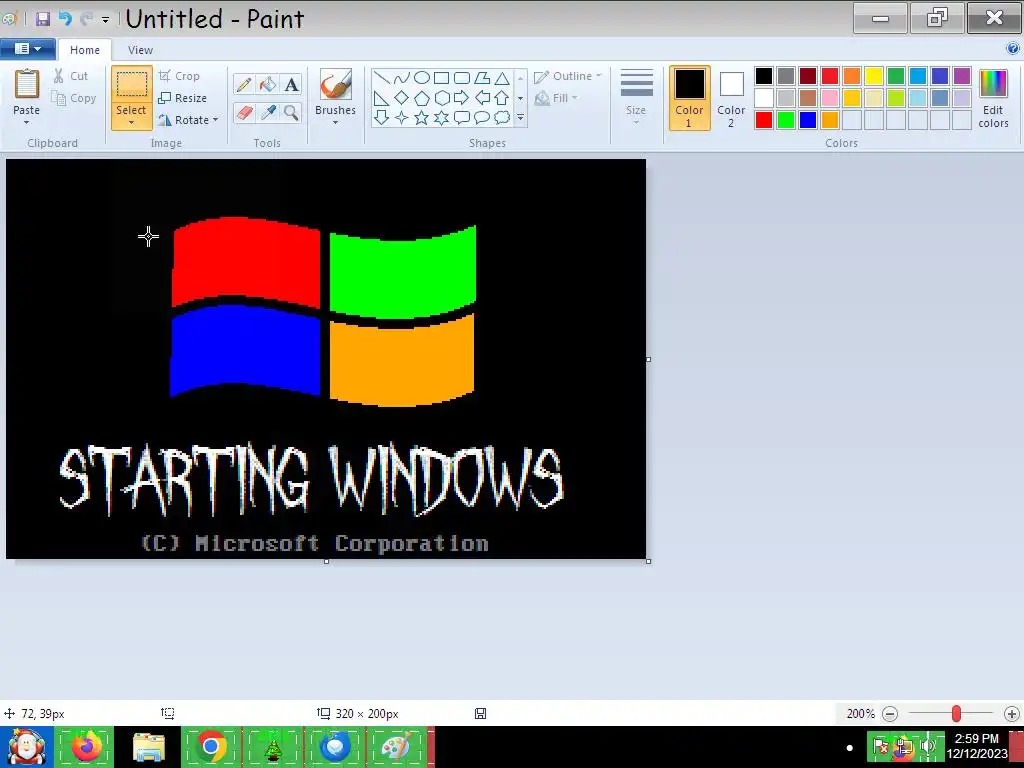Viewport: 1024px width, 768px height.
Task: Pick the purple color swatch
Action: (961, 76)
